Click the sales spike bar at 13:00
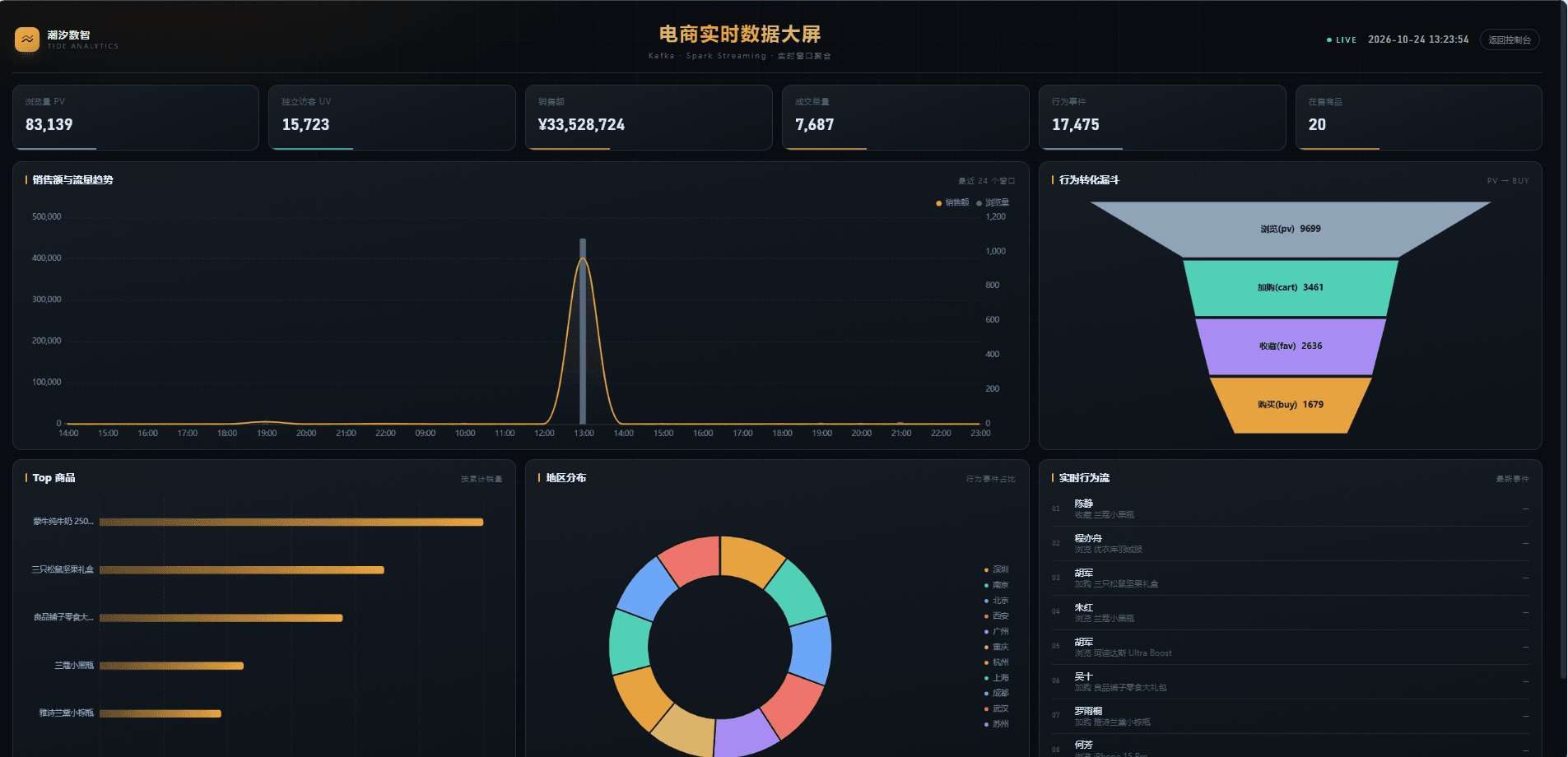1568x757 pixels. 583,331
